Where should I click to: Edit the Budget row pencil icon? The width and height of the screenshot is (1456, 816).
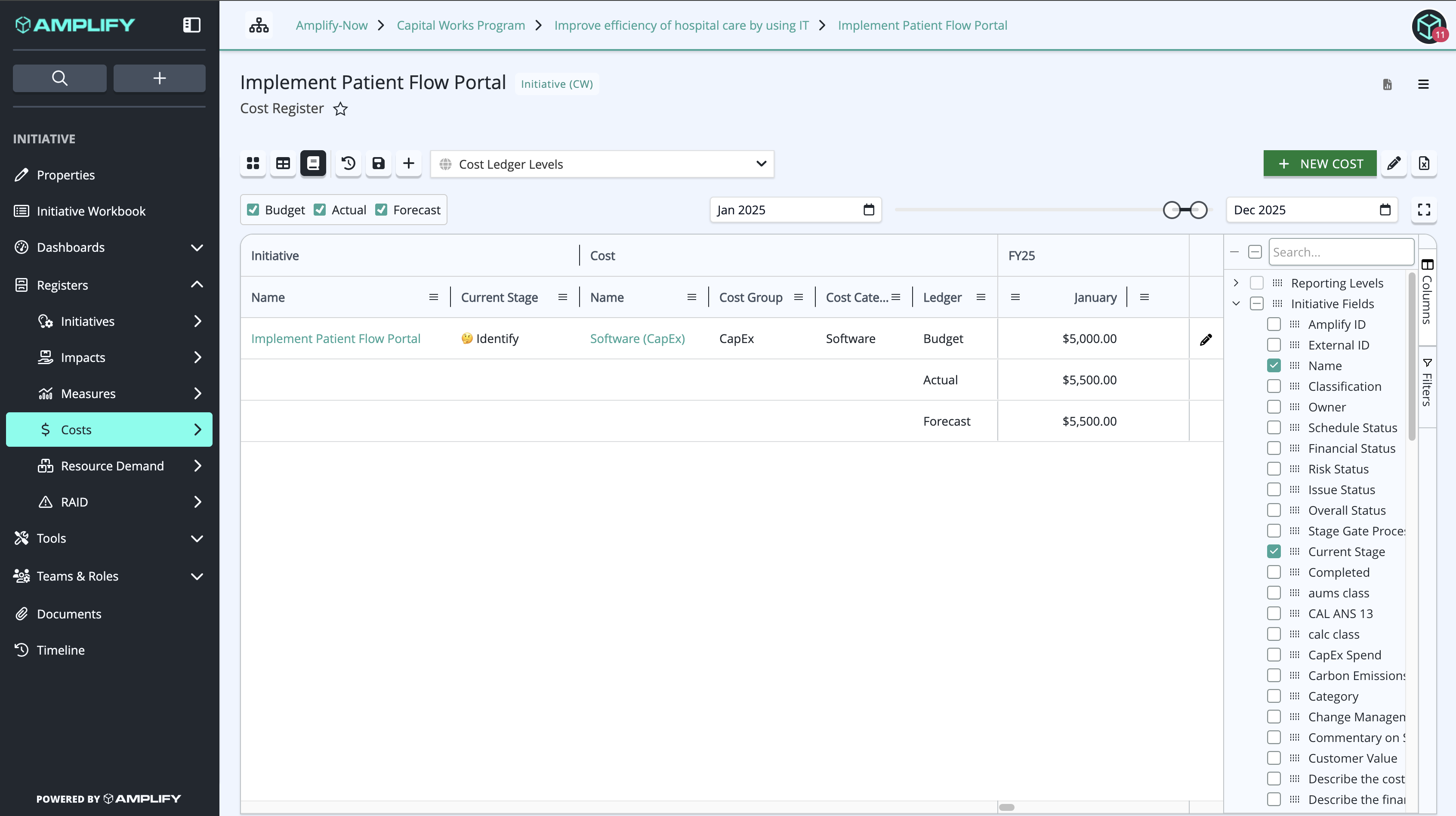click(x=1206, y=339)
